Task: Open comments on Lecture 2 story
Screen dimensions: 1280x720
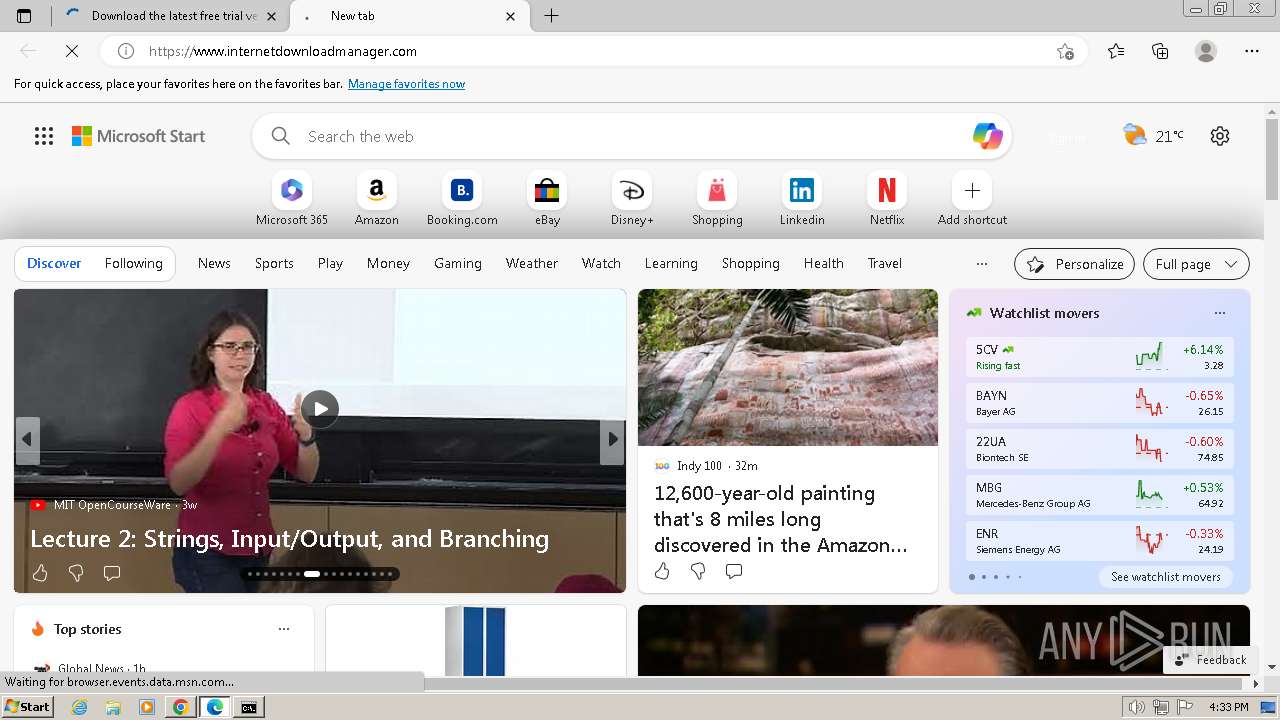Action: pos(112,573)
